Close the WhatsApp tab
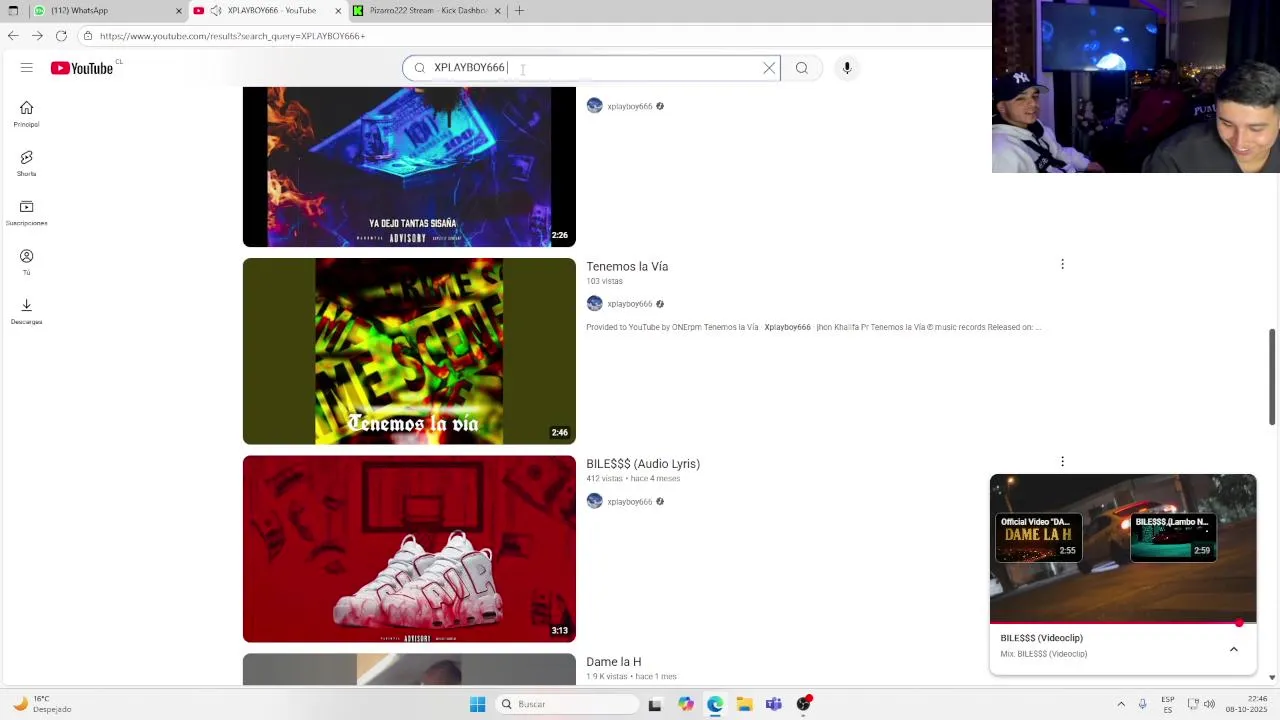 pyautogui.click(x=179, y=11)
